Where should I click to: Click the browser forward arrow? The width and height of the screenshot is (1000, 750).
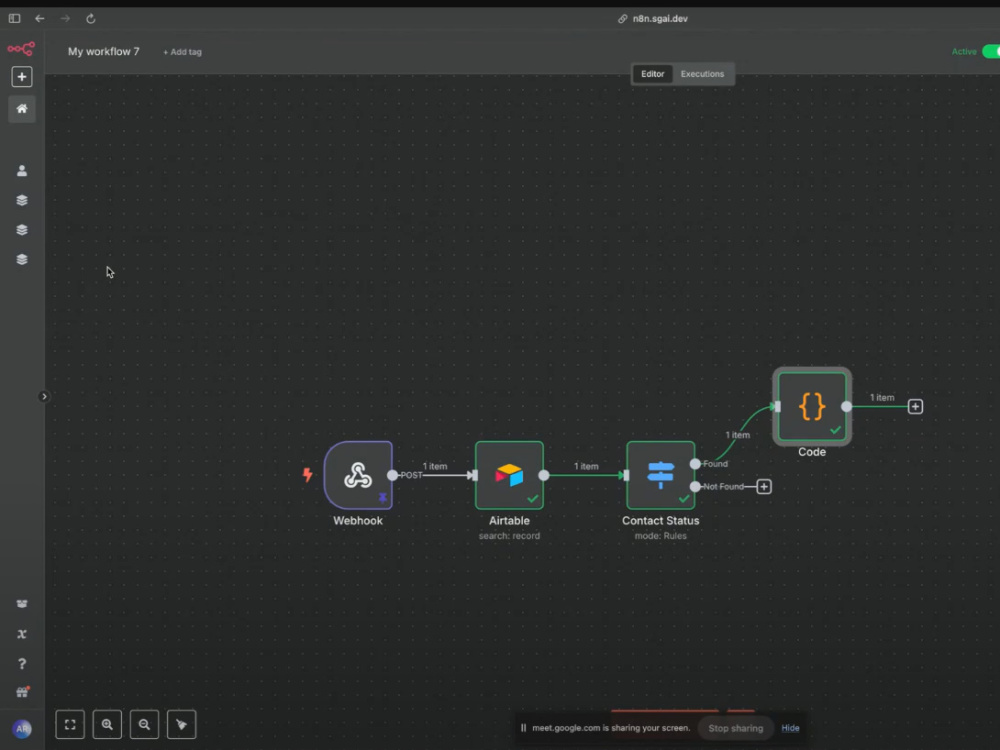click(x=65, y=18)
